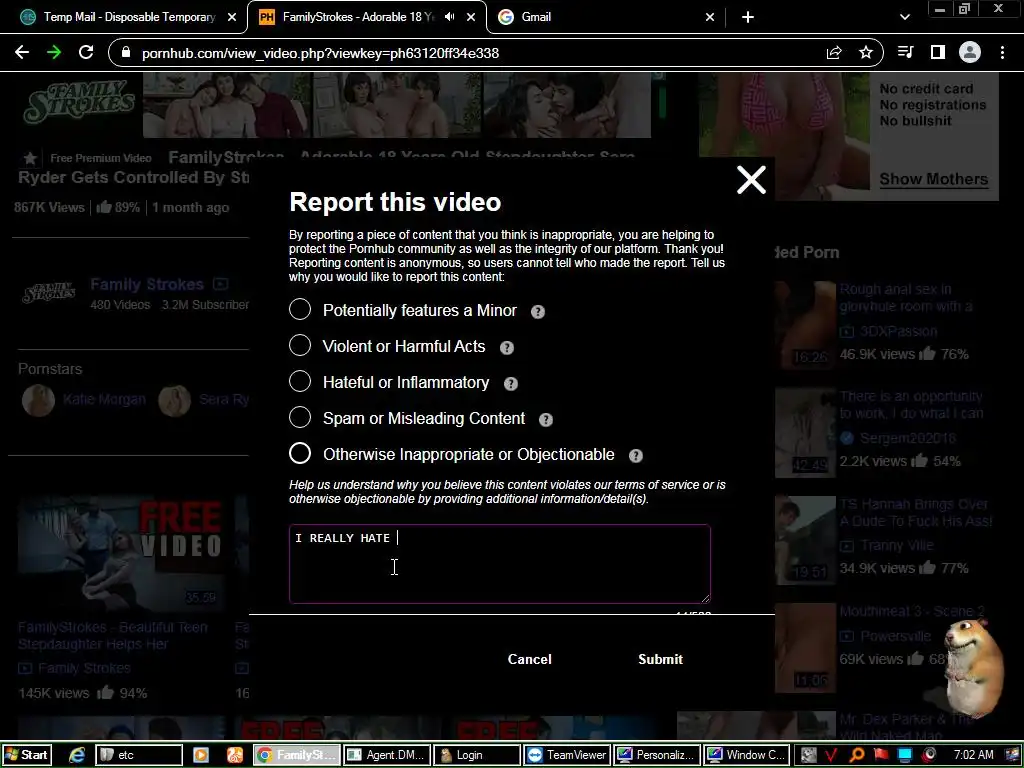Mute the tab via its speaker icon
This screenshot has width=1024, height=768.
coord(449,17)
